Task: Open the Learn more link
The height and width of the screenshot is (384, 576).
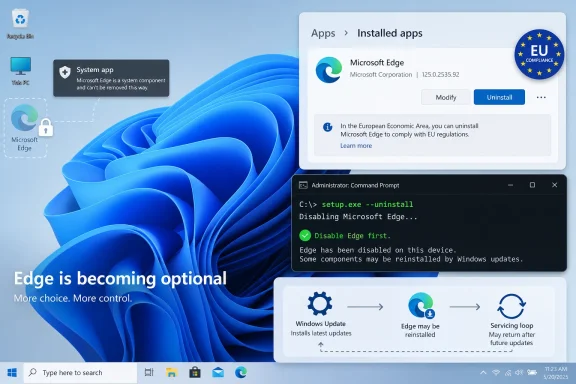Action: point(356,146)
